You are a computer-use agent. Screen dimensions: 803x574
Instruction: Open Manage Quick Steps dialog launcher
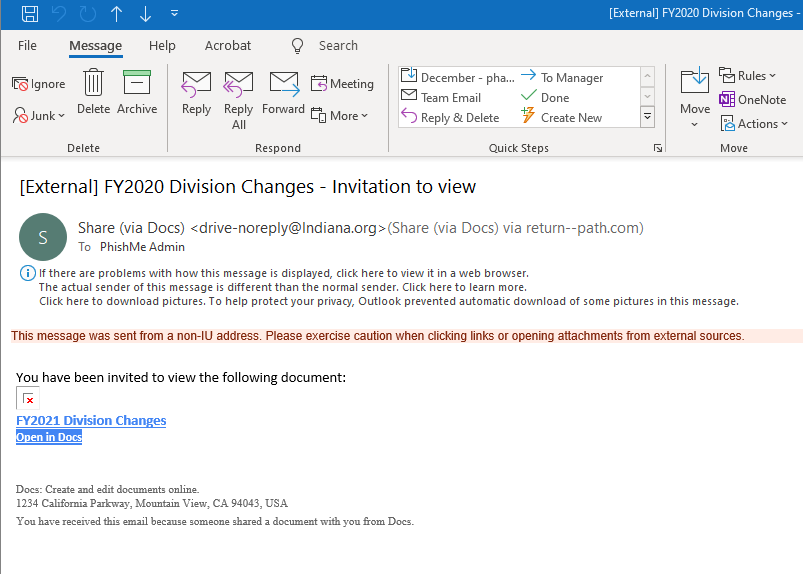point(658,148)
